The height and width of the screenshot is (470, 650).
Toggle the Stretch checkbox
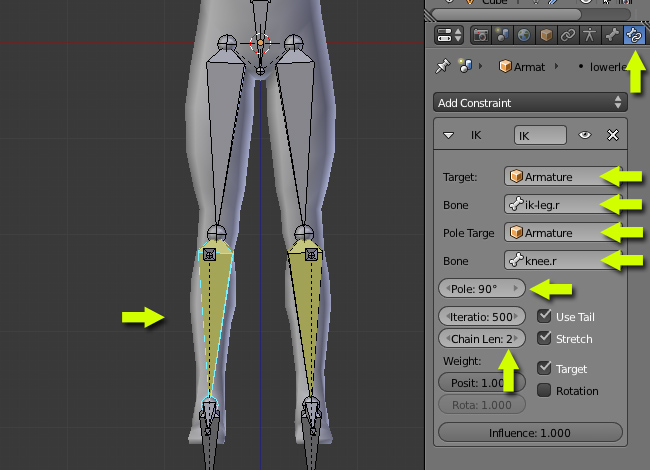coord(544,338)
